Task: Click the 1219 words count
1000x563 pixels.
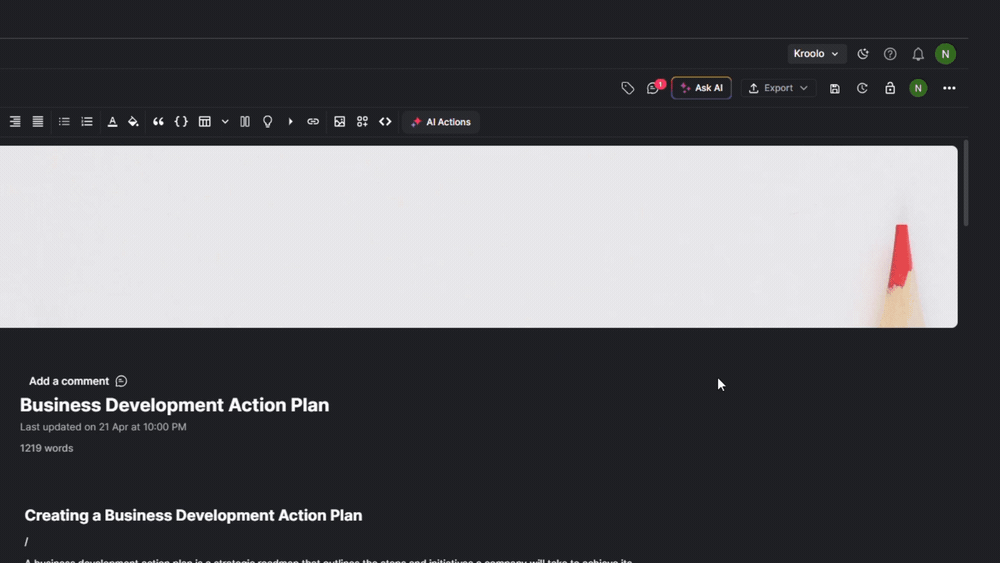Action: pyautogui.click(x=47, y=448)
